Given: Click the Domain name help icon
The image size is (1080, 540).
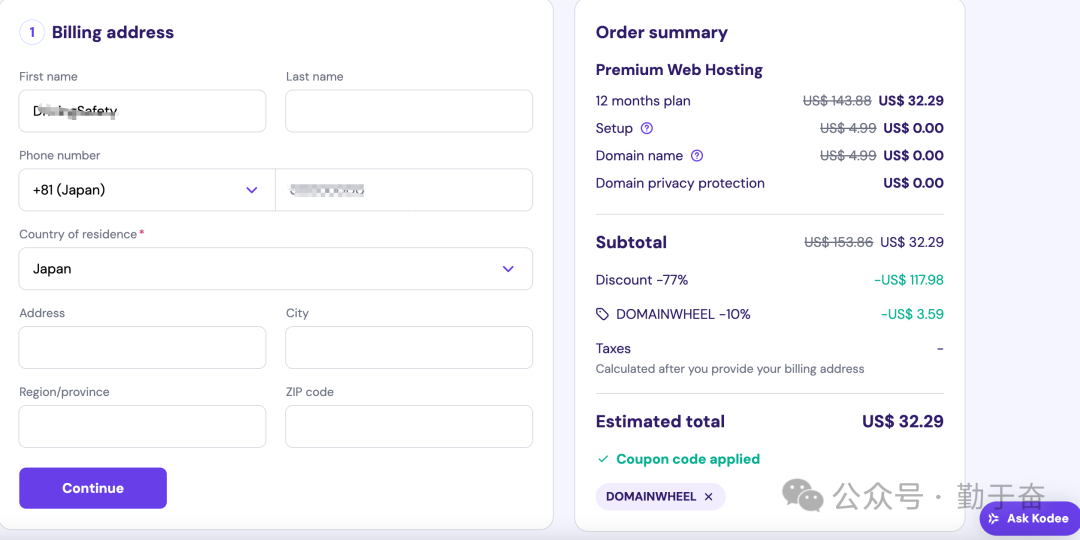Looking at the screenshot, I should click(697, 156).
